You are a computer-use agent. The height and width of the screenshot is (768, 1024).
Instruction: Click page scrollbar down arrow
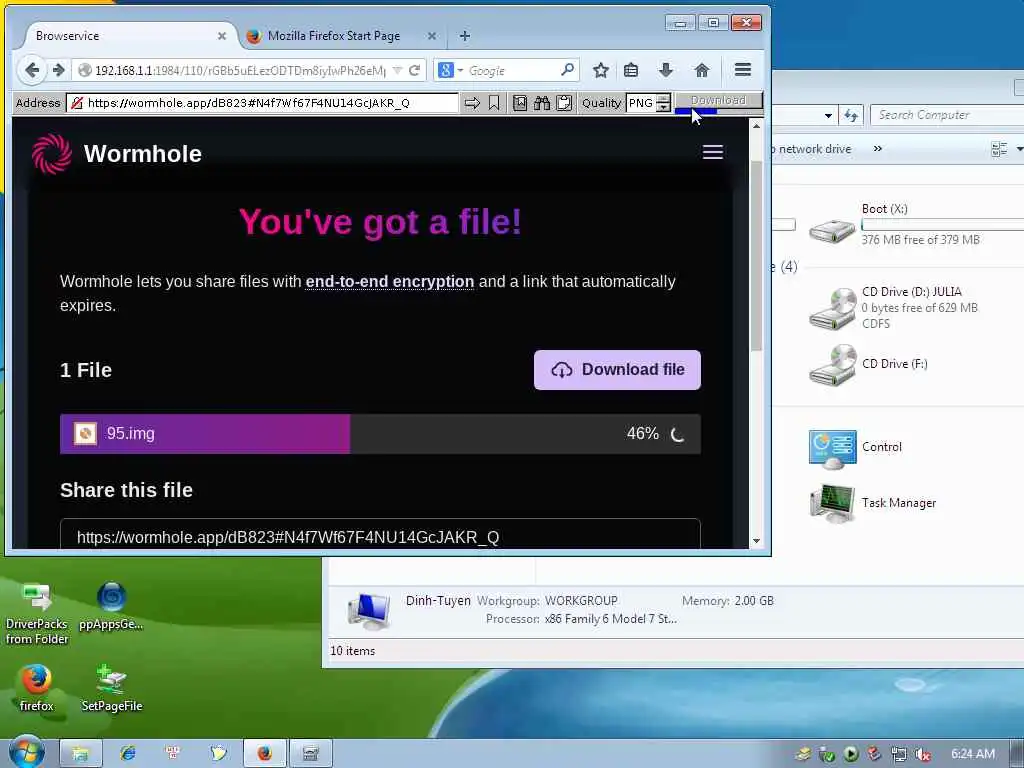click(756, 541)
